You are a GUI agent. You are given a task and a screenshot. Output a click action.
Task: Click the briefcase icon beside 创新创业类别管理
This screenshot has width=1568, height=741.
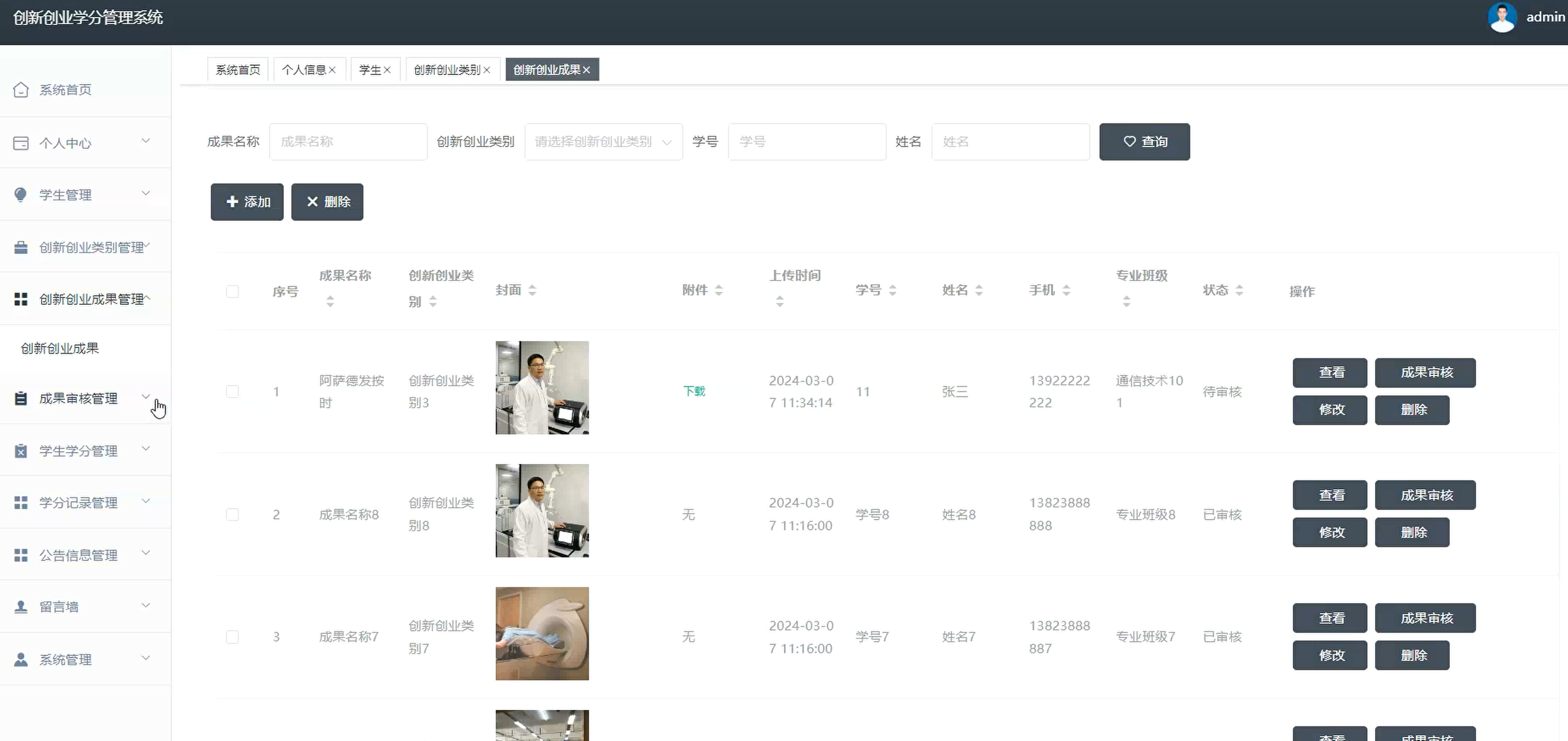20,247
